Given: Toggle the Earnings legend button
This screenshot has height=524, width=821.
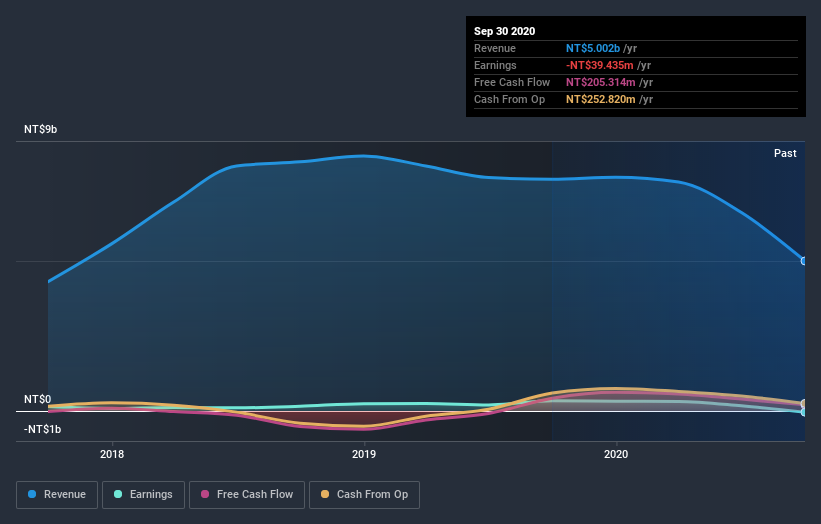Looking at the screenshot, I should point(143,495).
